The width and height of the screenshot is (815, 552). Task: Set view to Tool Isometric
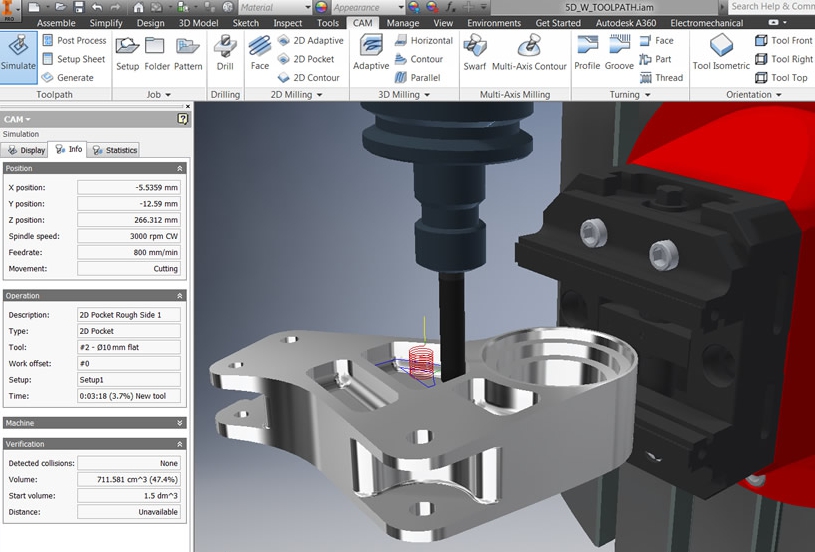721,52
